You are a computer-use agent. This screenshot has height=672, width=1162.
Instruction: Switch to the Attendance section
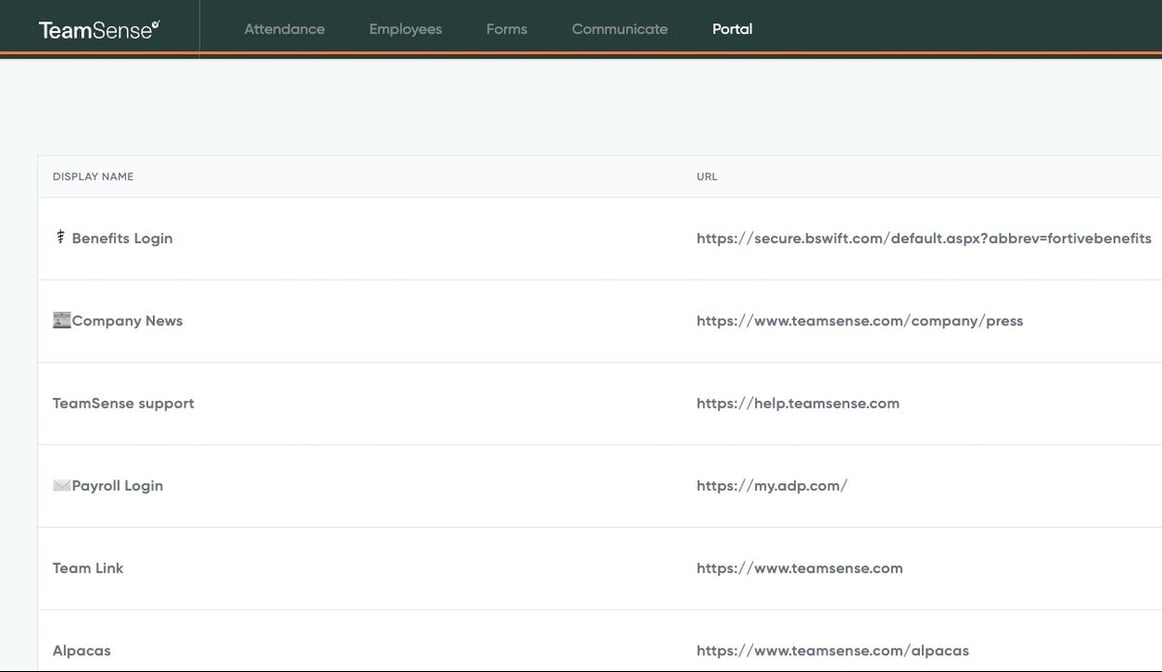tap(284, 29)
